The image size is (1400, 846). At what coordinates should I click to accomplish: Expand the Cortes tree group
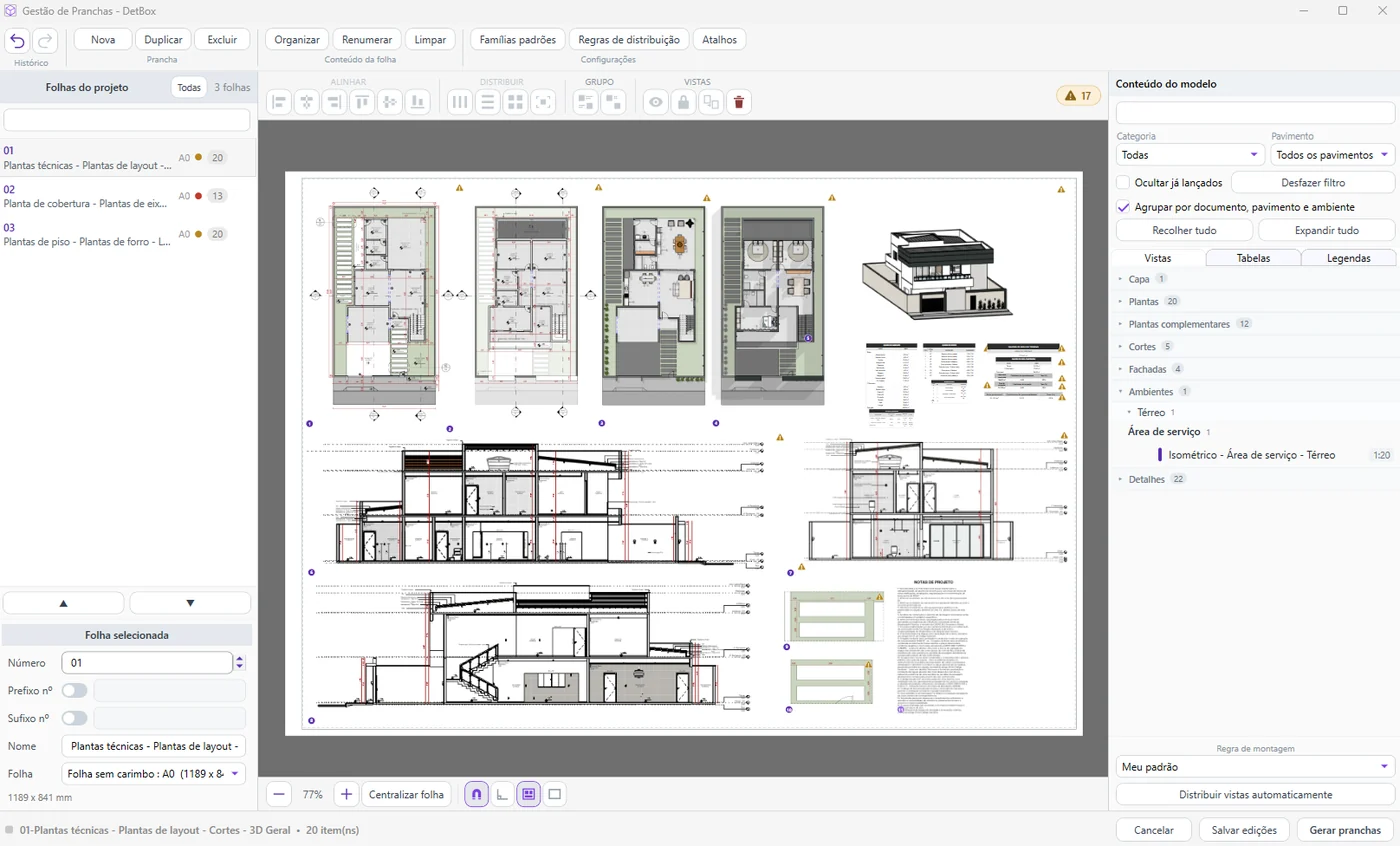click(x=1121, y=347)
